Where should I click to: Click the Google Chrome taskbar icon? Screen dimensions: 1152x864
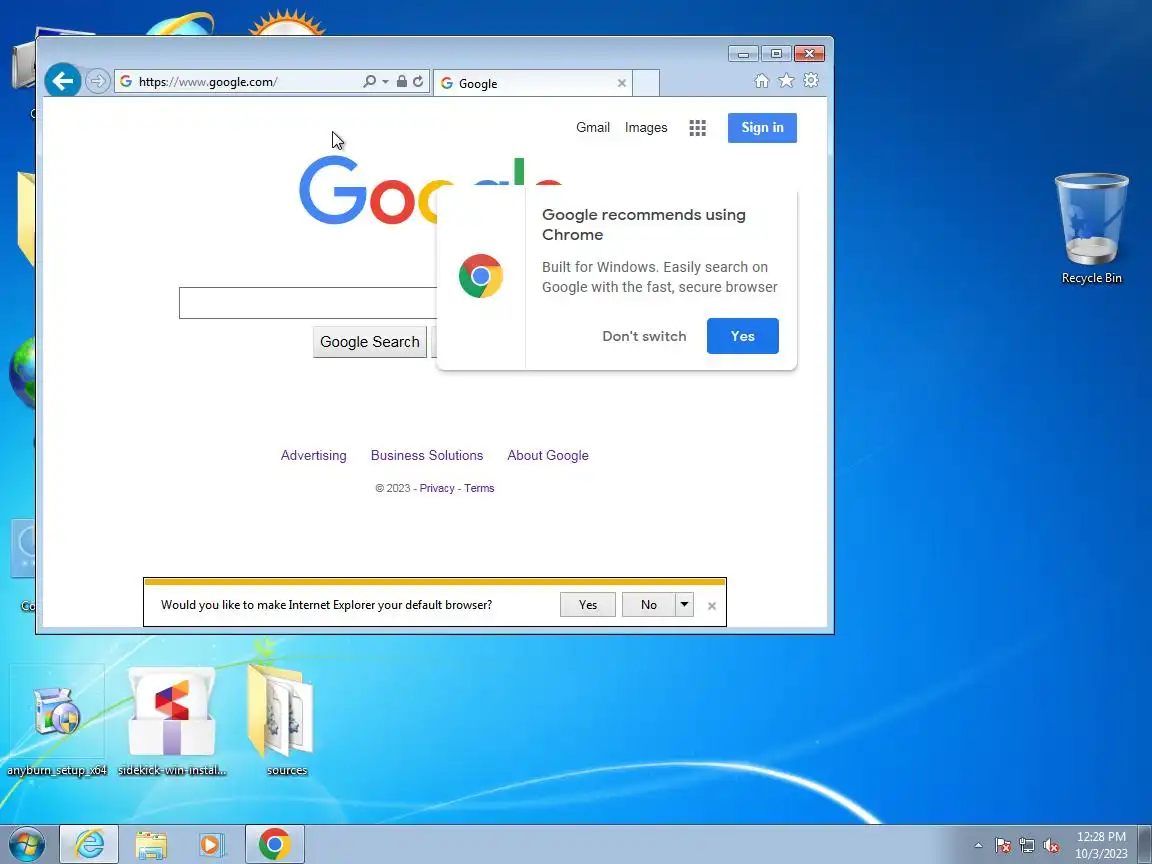pyautogui.click(x=274, y=844)
